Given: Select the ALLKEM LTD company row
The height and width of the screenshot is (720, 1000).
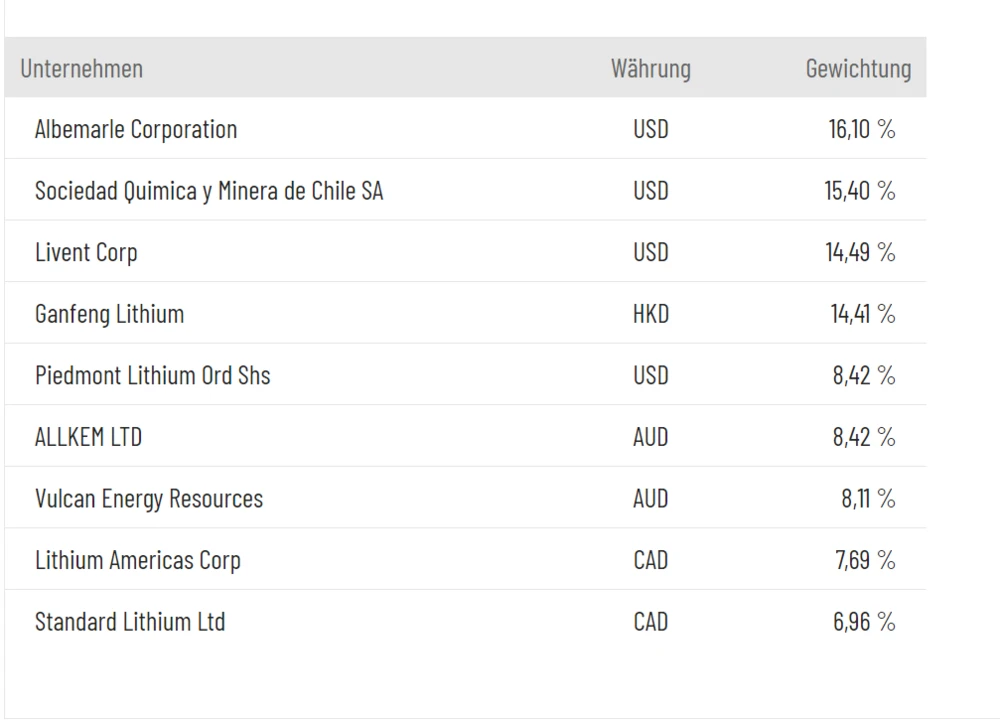Looking at the screenshot, I should [x=88, y=438].
